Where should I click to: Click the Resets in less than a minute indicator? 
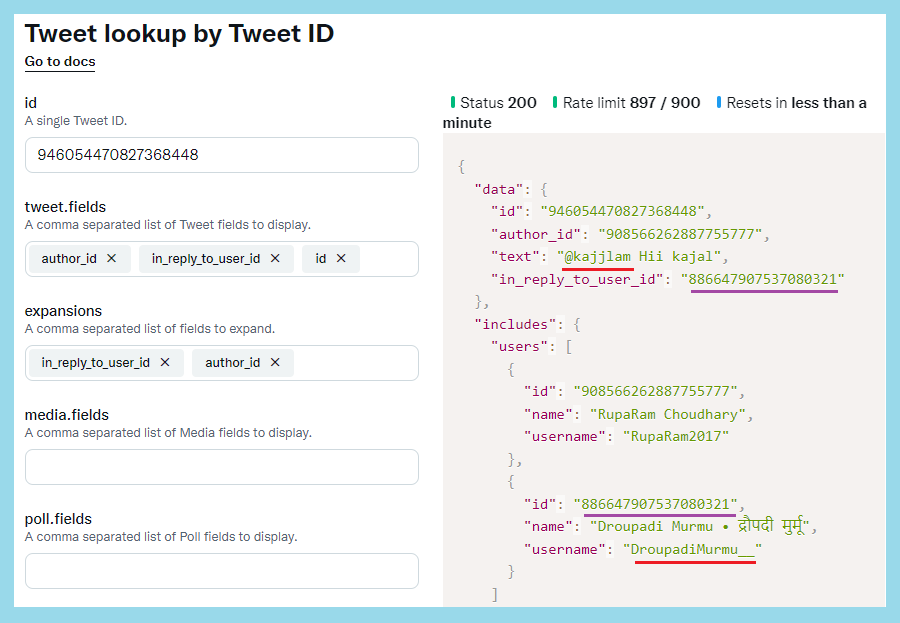point(654,113)
